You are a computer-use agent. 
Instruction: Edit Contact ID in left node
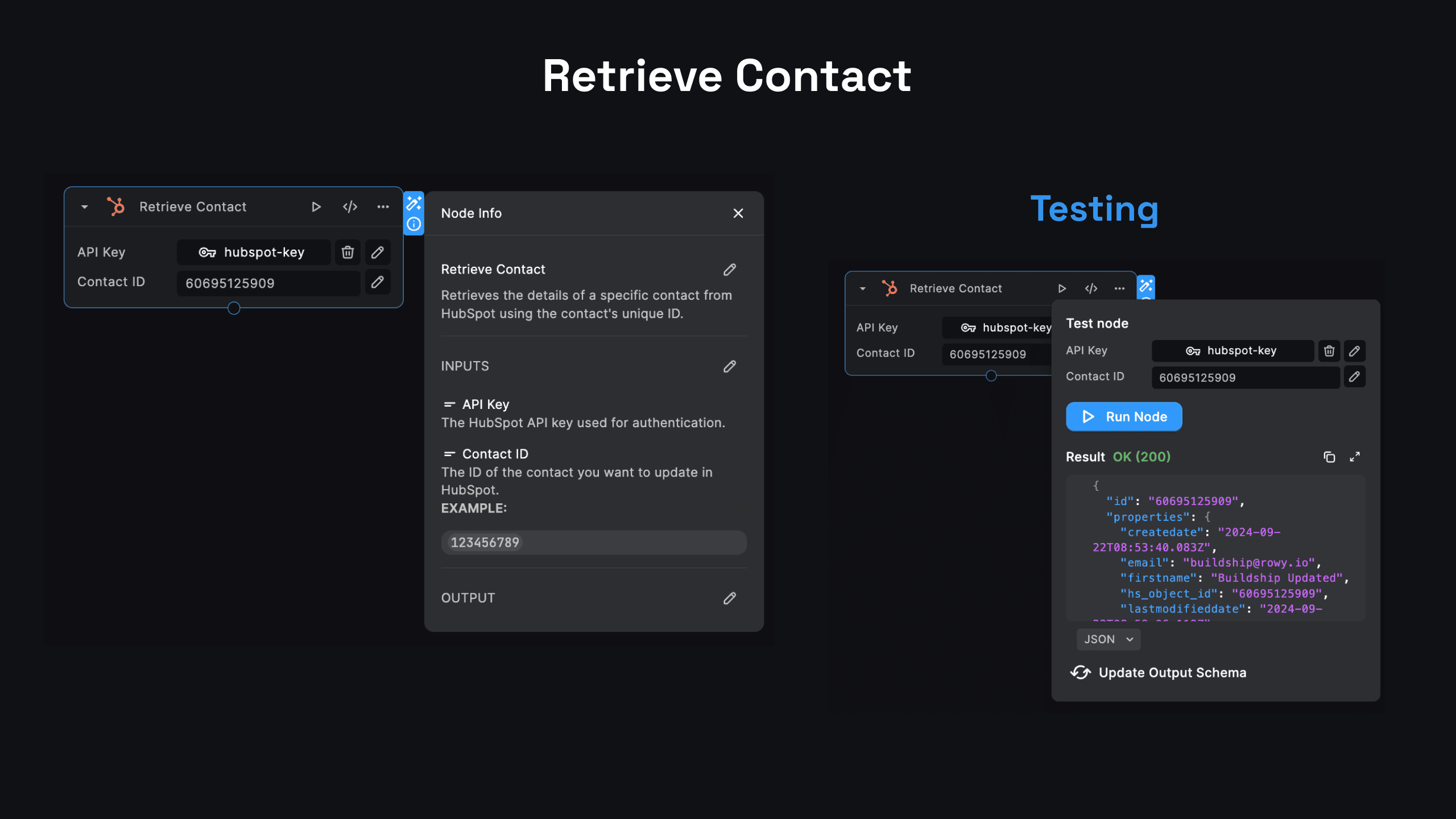point(378,282)
